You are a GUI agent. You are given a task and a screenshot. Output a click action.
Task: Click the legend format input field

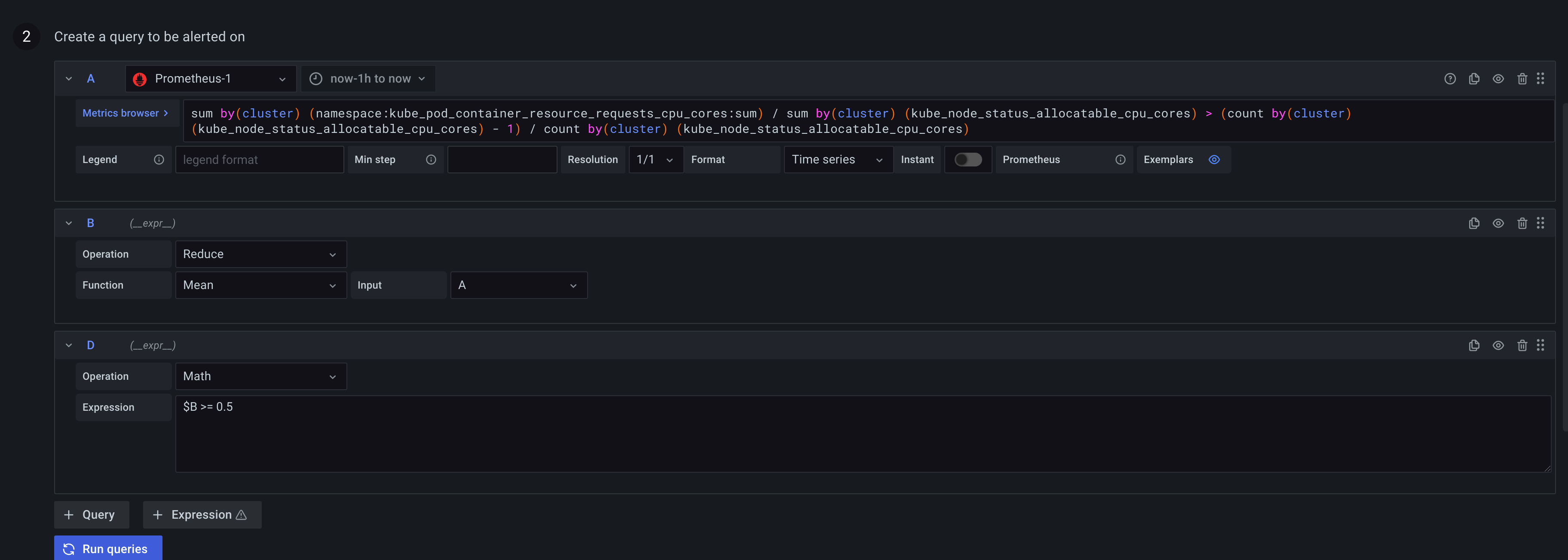point(259,160)
